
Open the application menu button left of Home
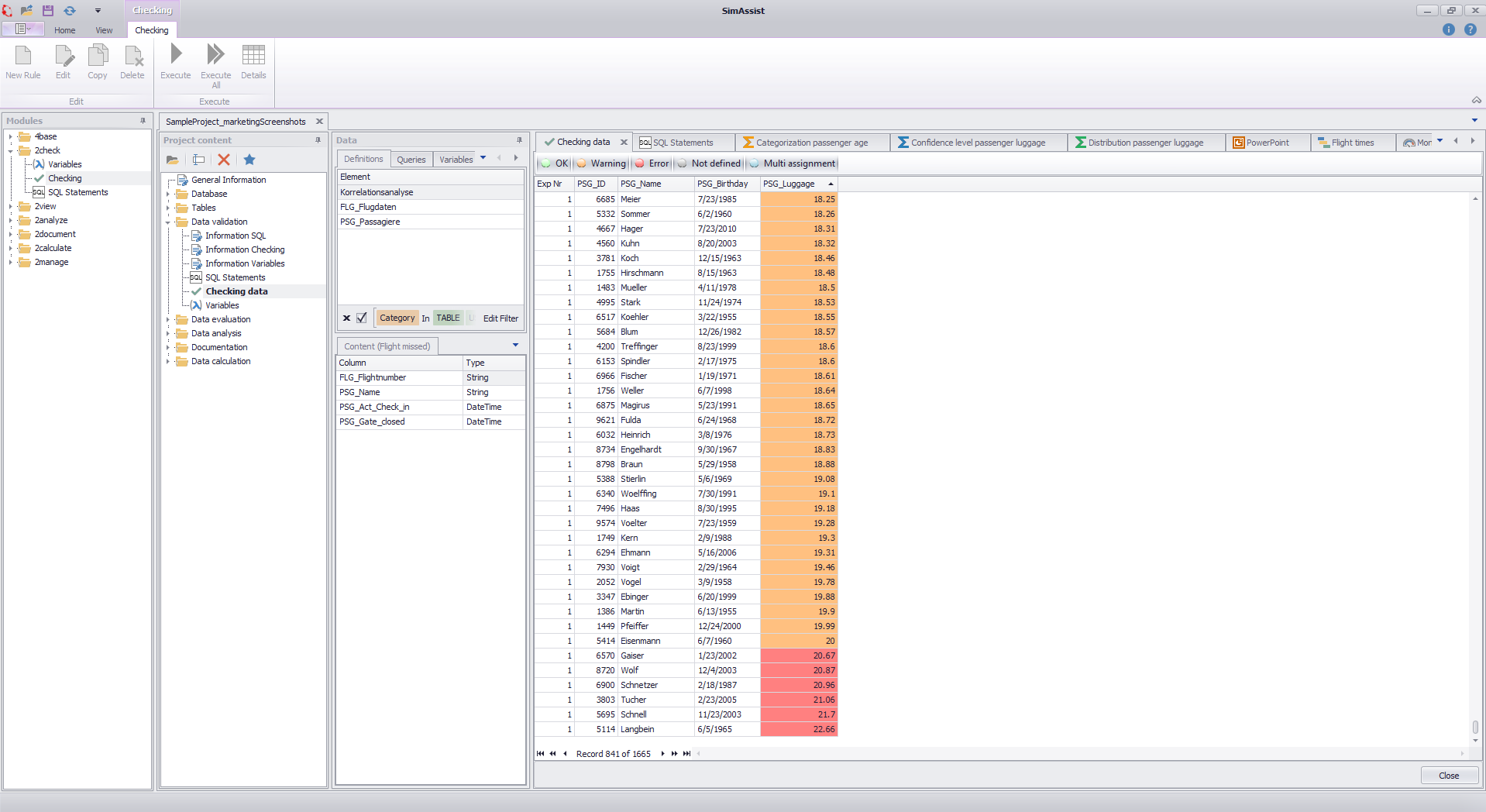[22, 29]
